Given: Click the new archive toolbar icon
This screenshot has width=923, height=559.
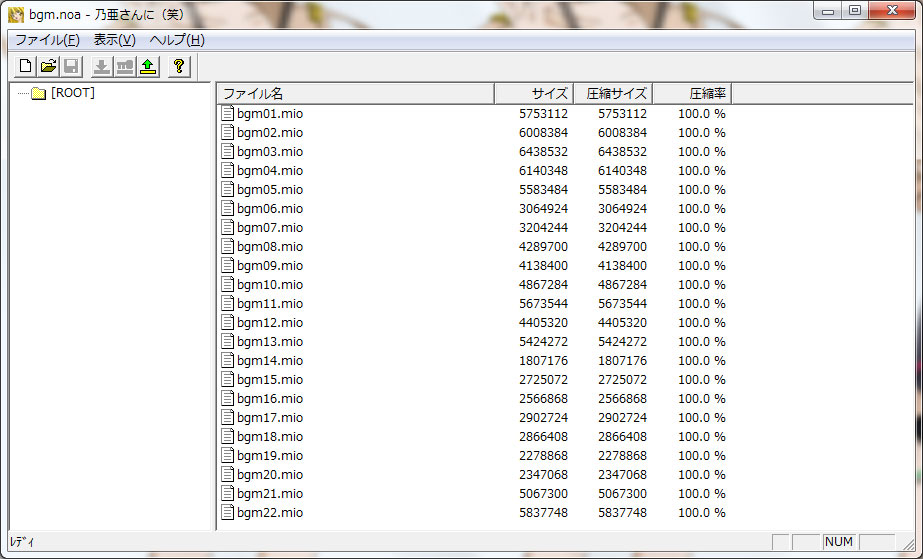Looking at the screenshot, I should point(25,67).
